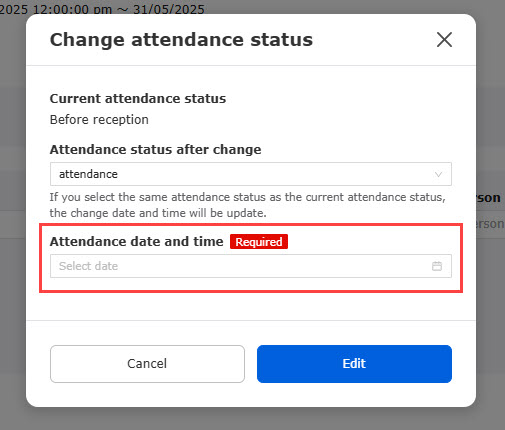Click the red Required badge
The width and height of the screenshot is (505, 430).
[259, 242]
